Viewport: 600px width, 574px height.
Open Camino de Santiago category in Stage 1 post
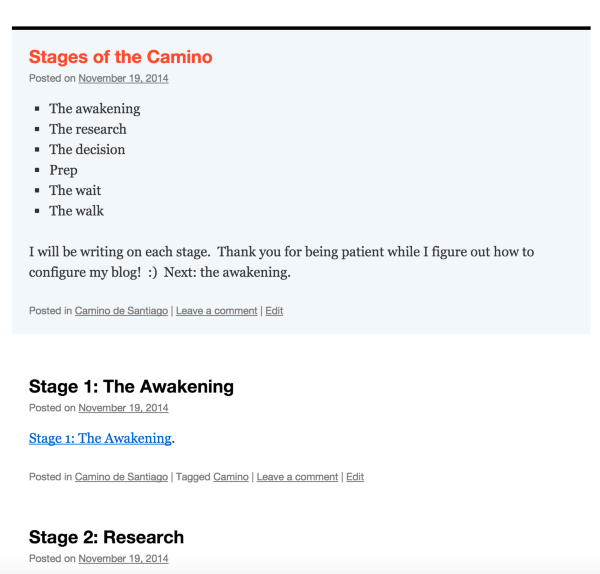pyautogui.click(x=121, y=477)
